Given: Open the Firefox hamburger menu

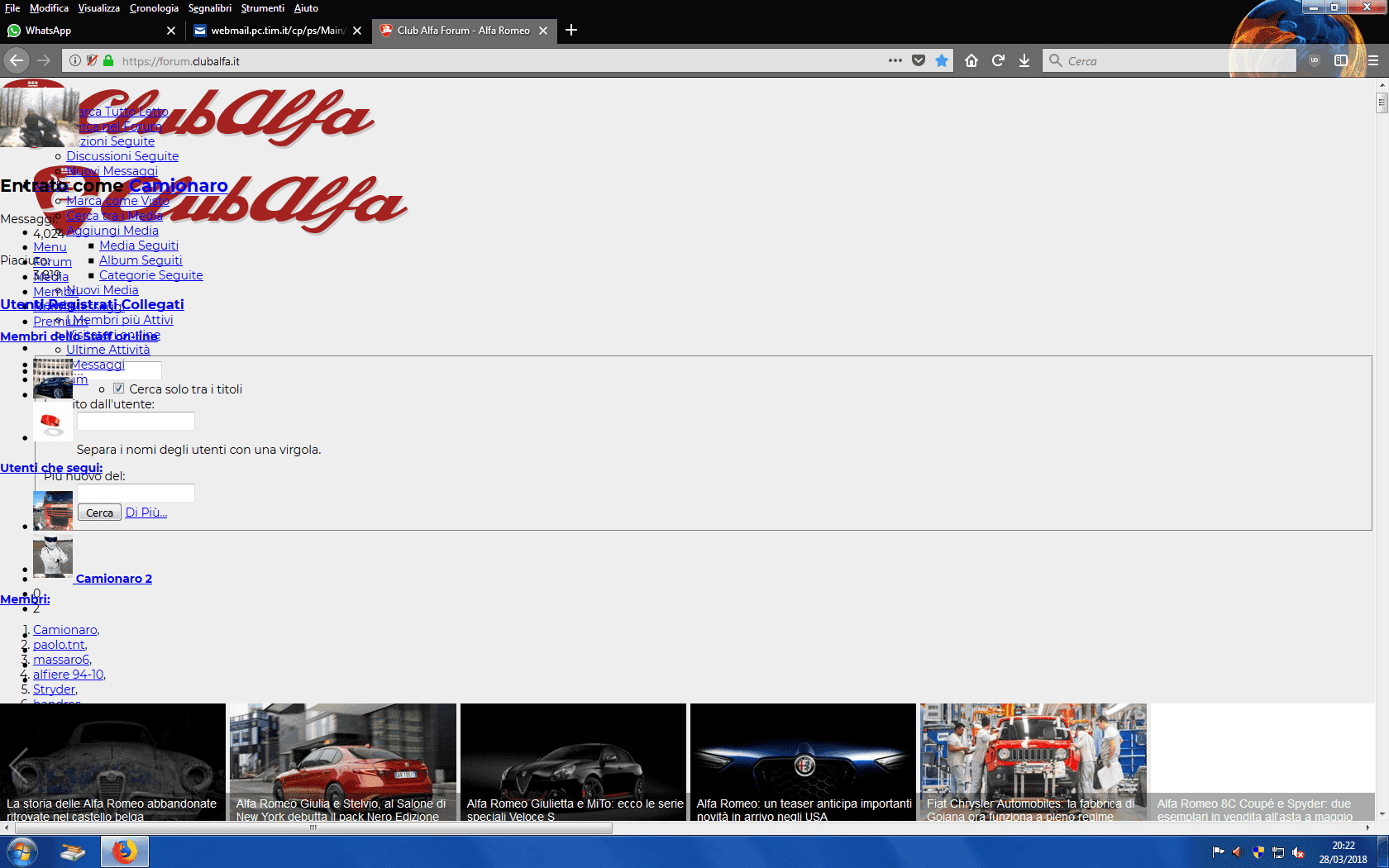Looking at the screenshot, I should tap(1372, 60).
